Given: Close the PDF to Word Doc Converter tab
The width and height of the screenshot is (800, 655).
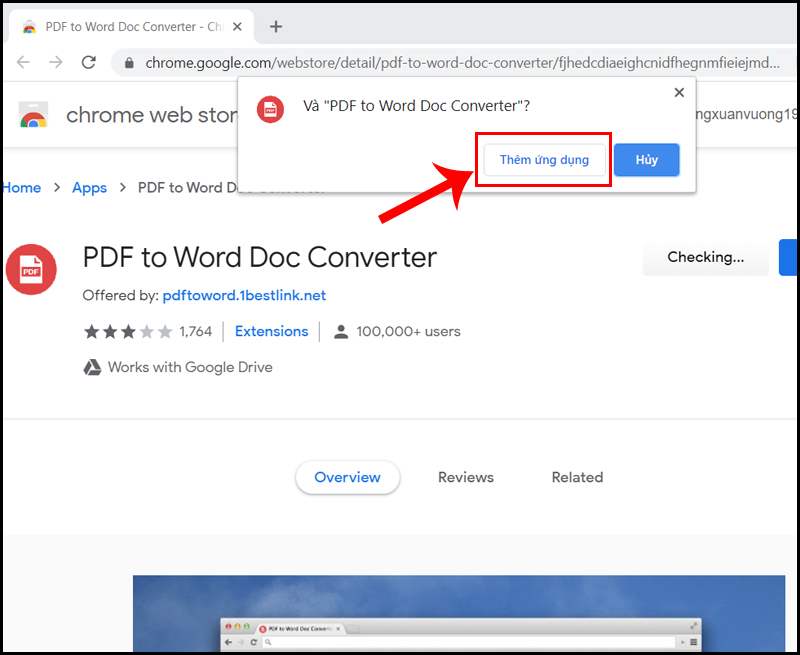Looking at the screenshot, I should (x=237, y=27).
